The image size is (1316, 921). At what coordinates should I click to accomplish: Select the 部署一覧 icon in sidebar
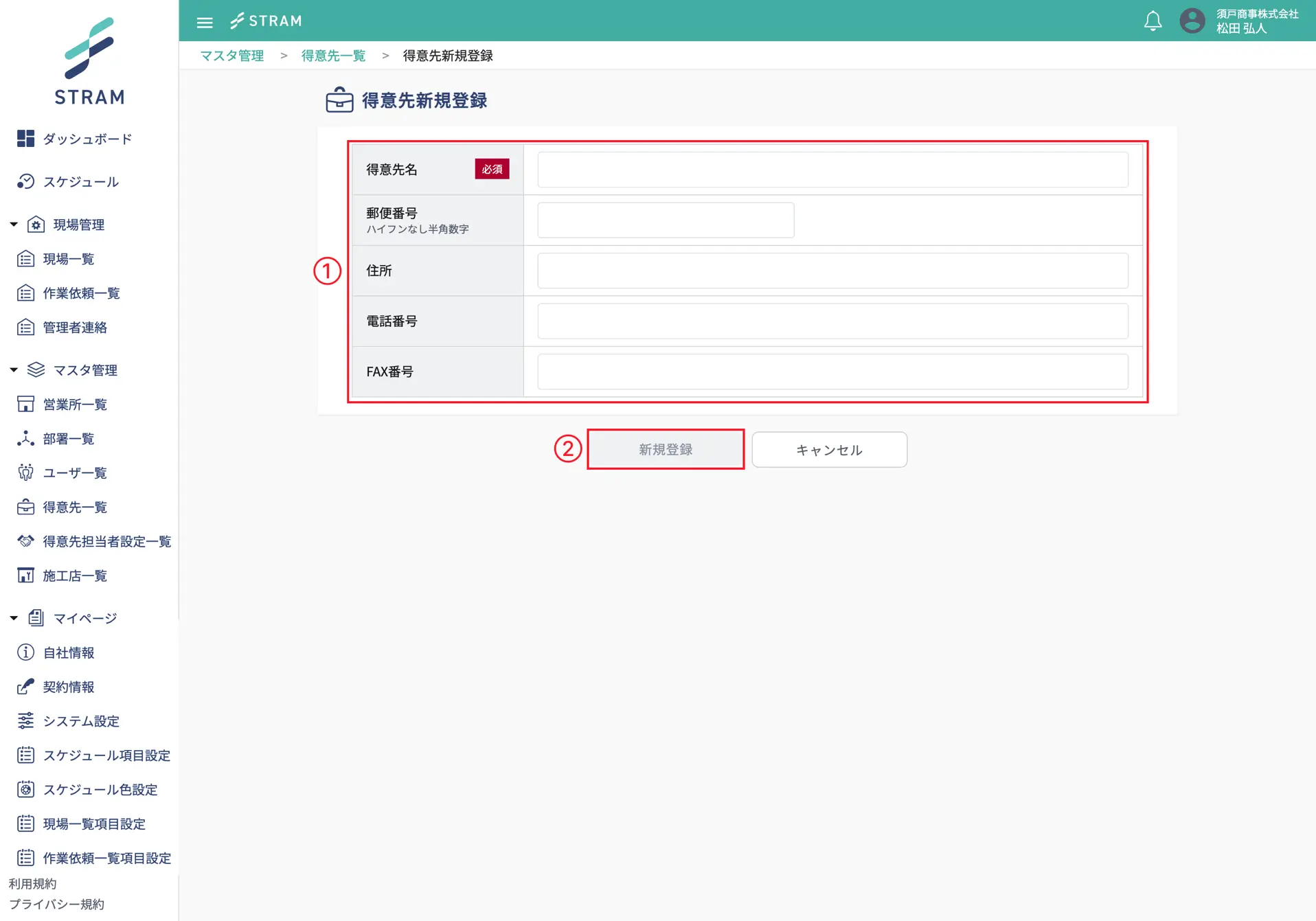pyautogui.click(x=25, y=438)
